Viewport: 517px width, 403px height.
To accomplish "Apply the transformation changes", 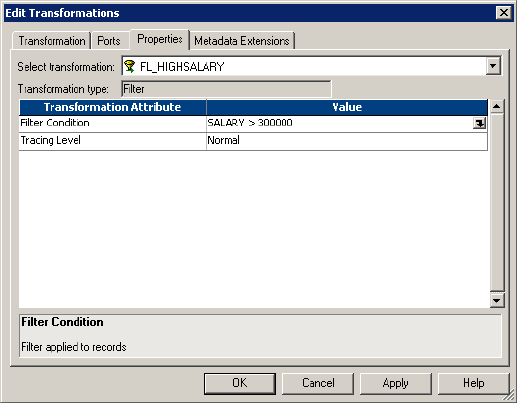I will 396,383.
